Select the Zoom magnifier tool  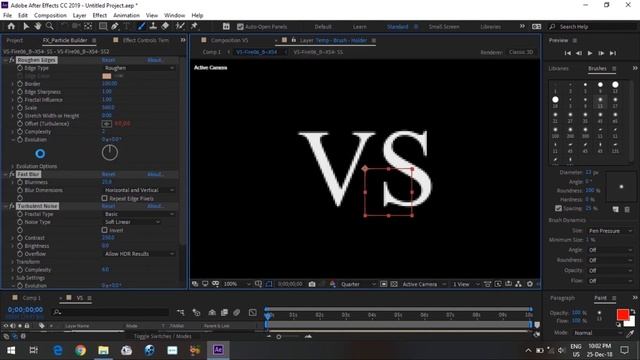coord(50,27)
